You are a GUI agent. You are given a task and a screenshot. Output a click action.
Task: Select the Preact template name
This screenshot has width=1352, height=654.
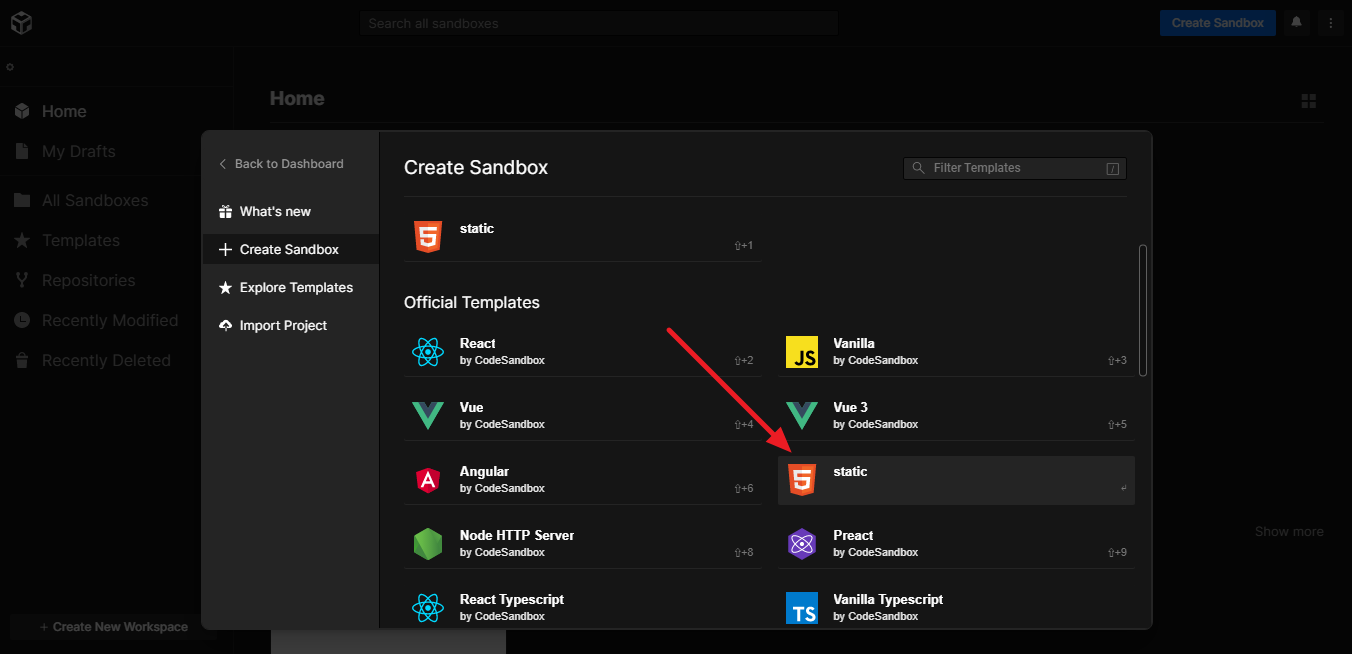[x=853, y=535]
